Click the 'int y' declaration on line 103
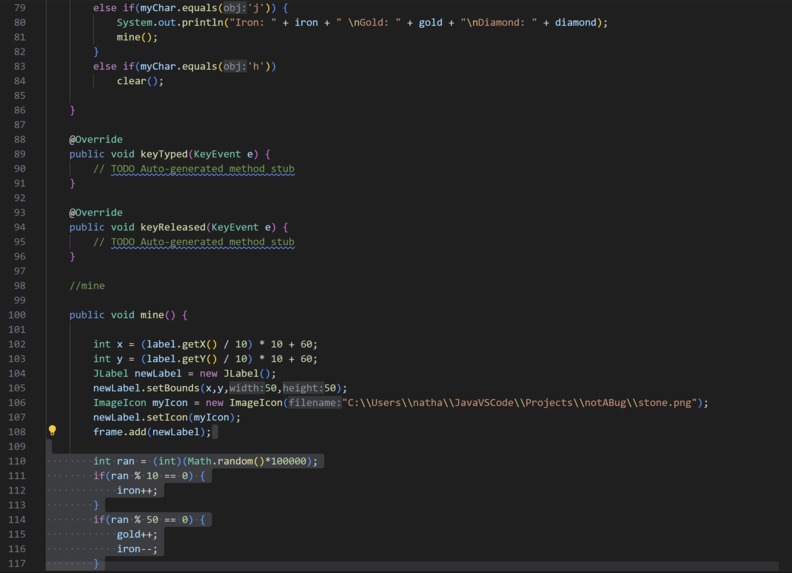The width and height of the screenshot is (792, 573). (x=205, y=359)
